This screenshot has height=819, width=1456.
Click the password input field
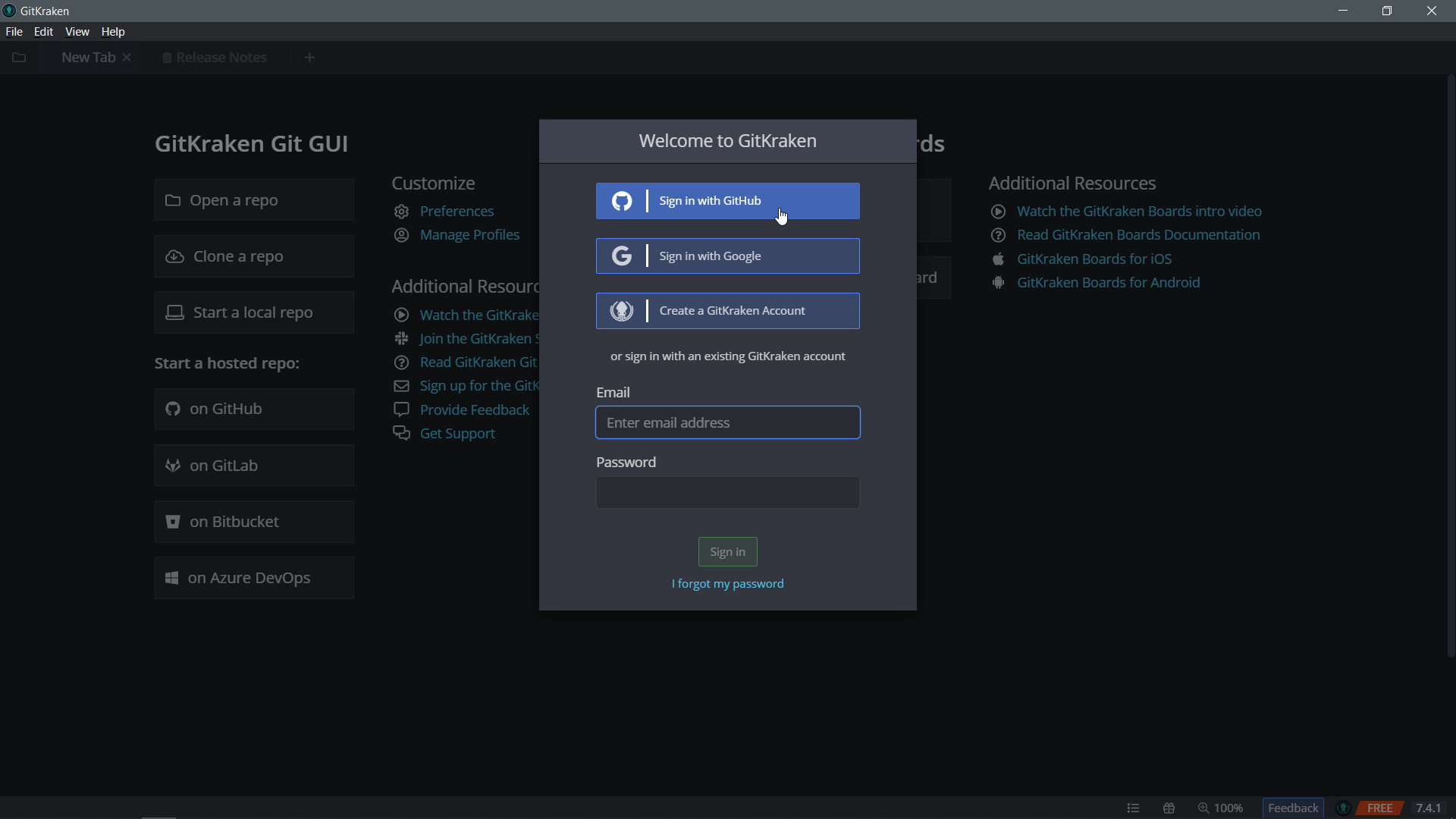(727, 491)
